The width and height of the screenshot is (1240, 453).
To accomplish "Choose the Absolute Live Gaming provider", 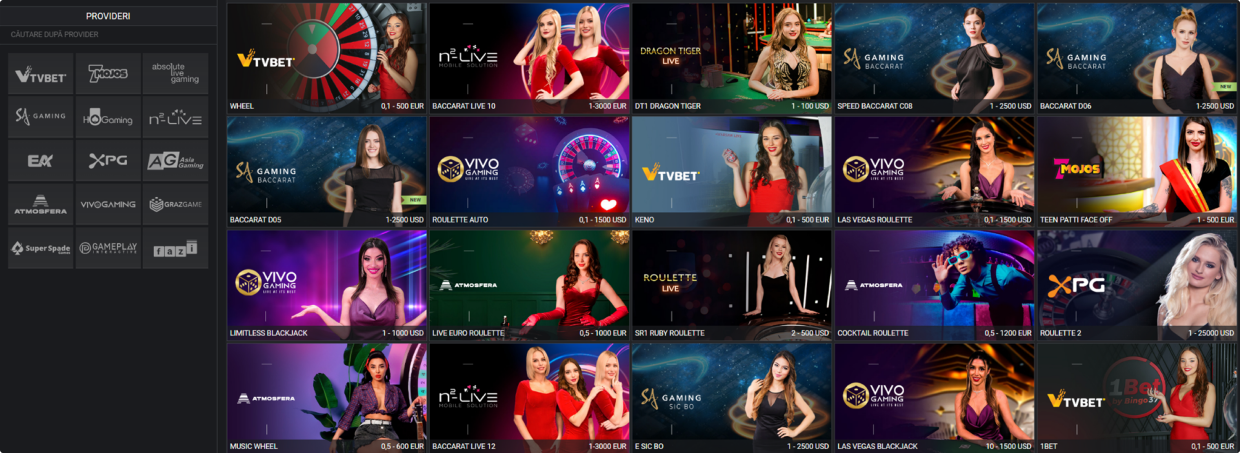I will click(x=175, y=74).
